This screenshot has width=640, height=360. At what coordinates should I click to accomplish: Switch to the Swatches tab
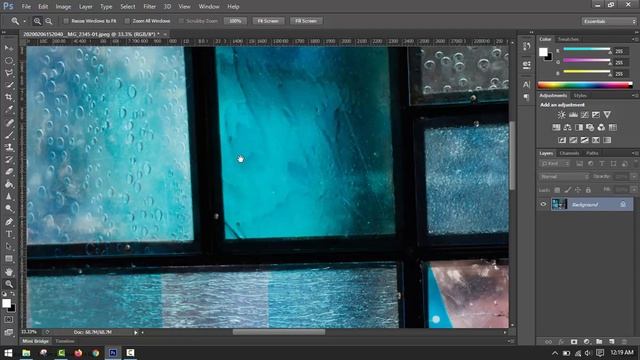(568, 39)
